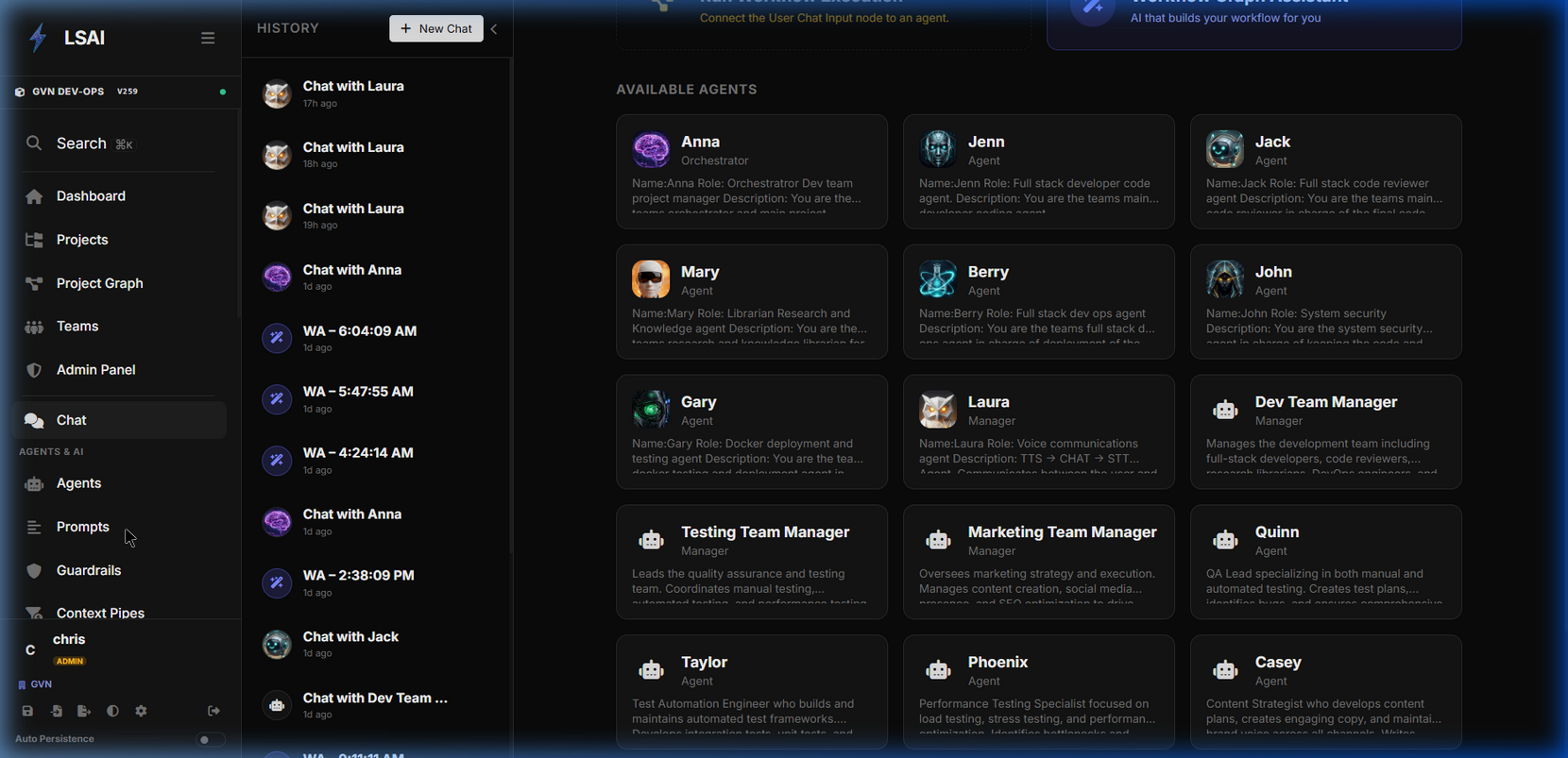Click the LSAI lightning bolt logo
This screenshot has height=758, width=1568.
coord(38,38)
